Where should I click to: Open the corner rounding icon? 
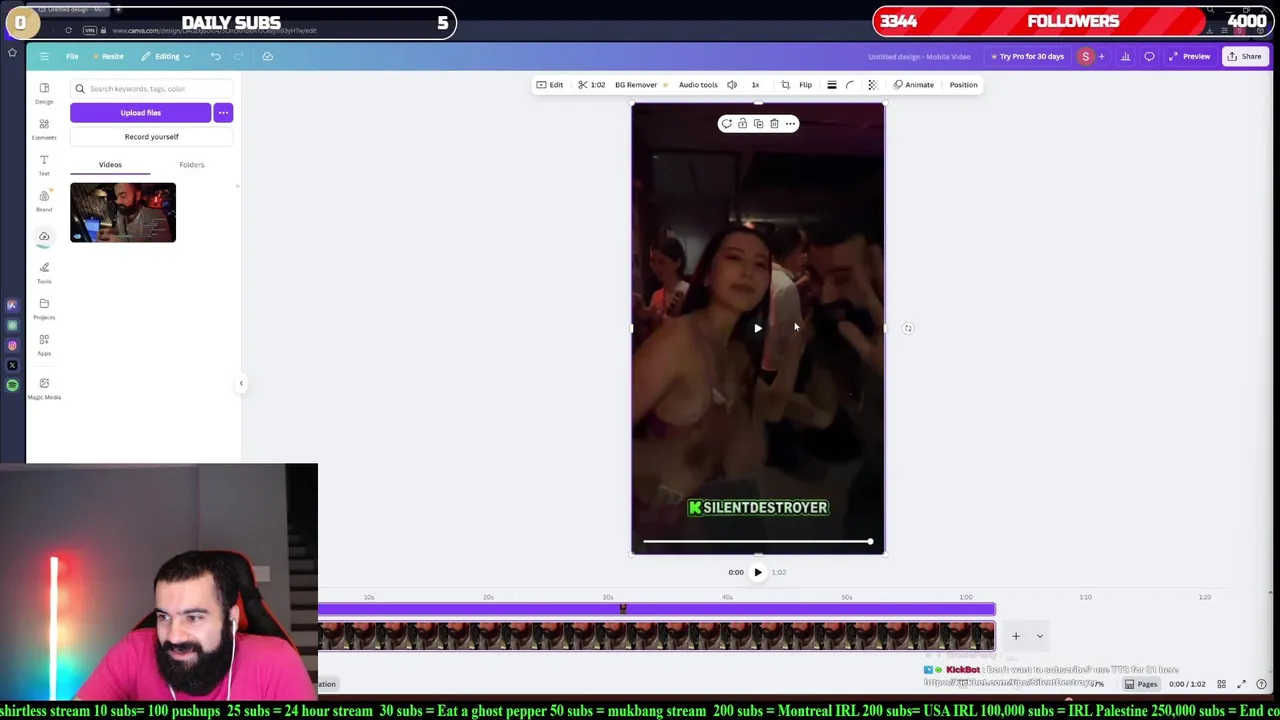[850, 85]
